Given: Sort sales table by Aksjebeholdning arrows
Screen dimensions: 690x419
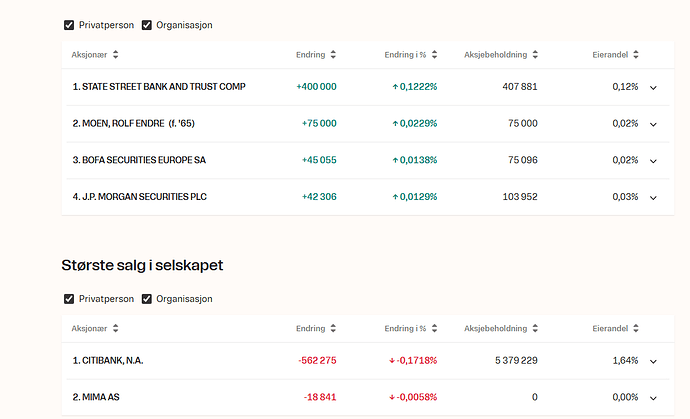Looking at the screenshot, I should (x=535, y=328).
